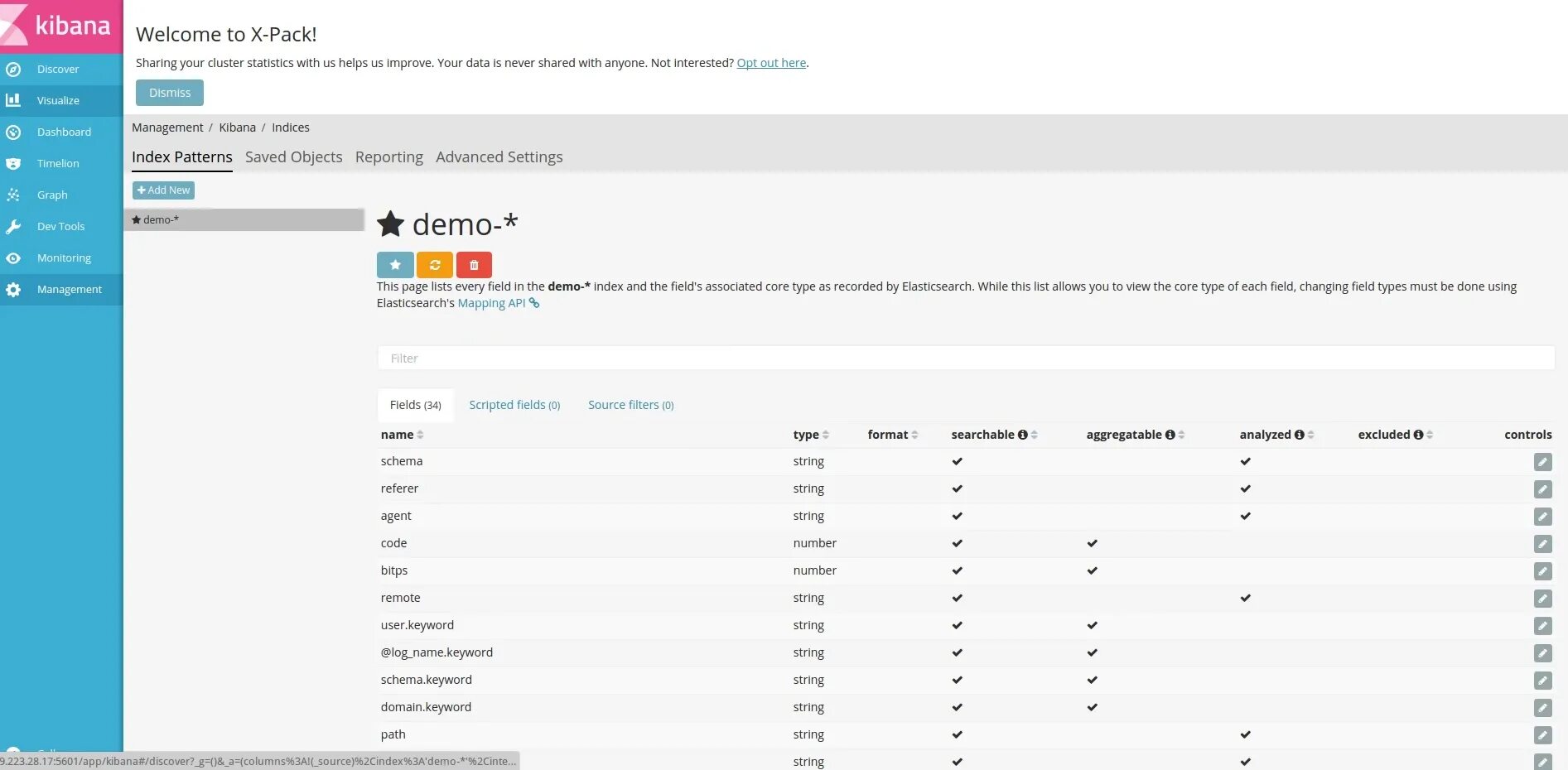Edit the bitps field
The width and height of the screenshot is (1568, 770).
coord(1542,571)
